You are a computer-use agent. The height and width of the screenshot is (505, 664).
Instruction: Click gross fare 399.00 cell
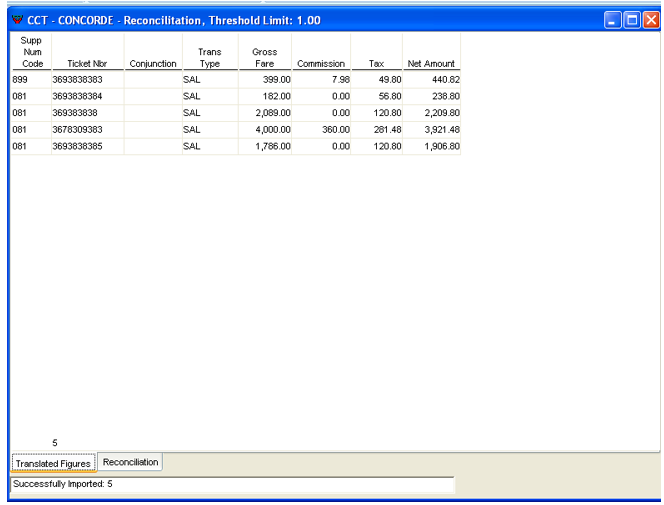click(265, 80)
